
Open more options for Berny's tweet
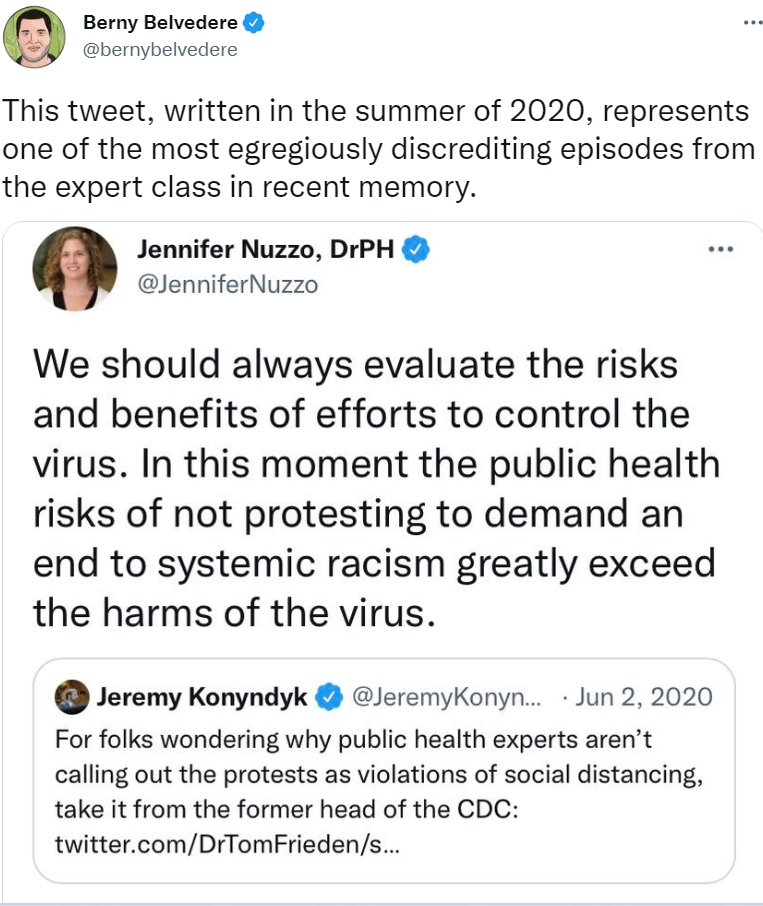point(753,23)
